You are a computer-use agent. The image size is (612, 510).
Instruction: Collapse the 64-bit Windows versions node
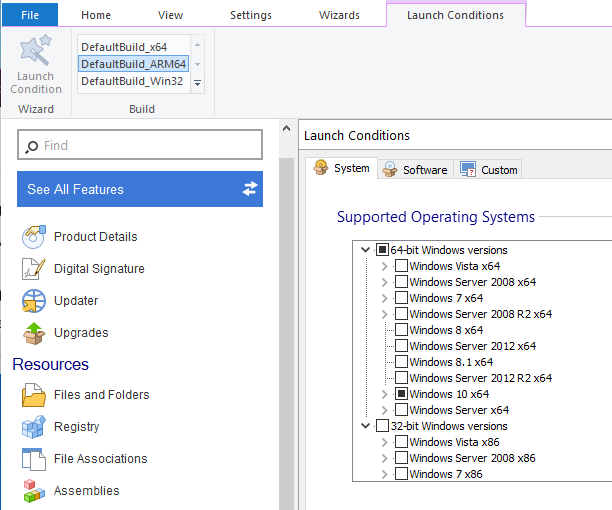pyautogui.click(x=366, y=250)
